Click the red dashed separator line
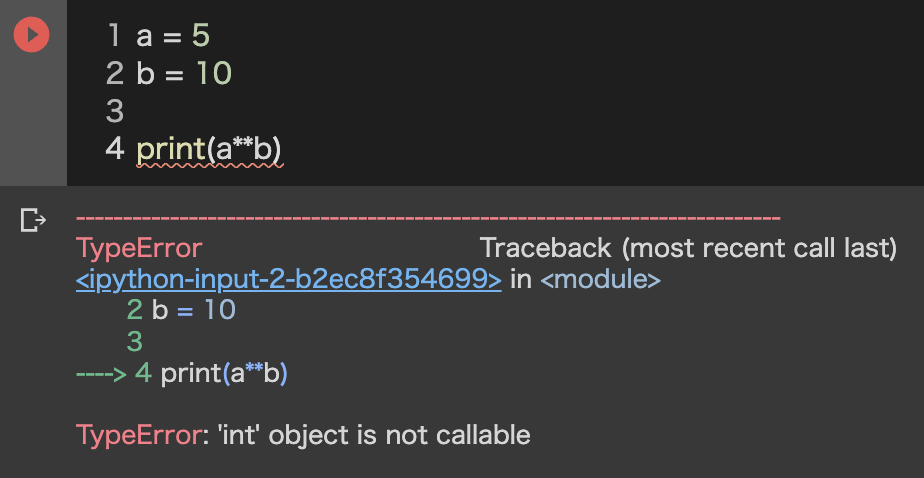This screenshot has width=924, height=478. point(428,217)
